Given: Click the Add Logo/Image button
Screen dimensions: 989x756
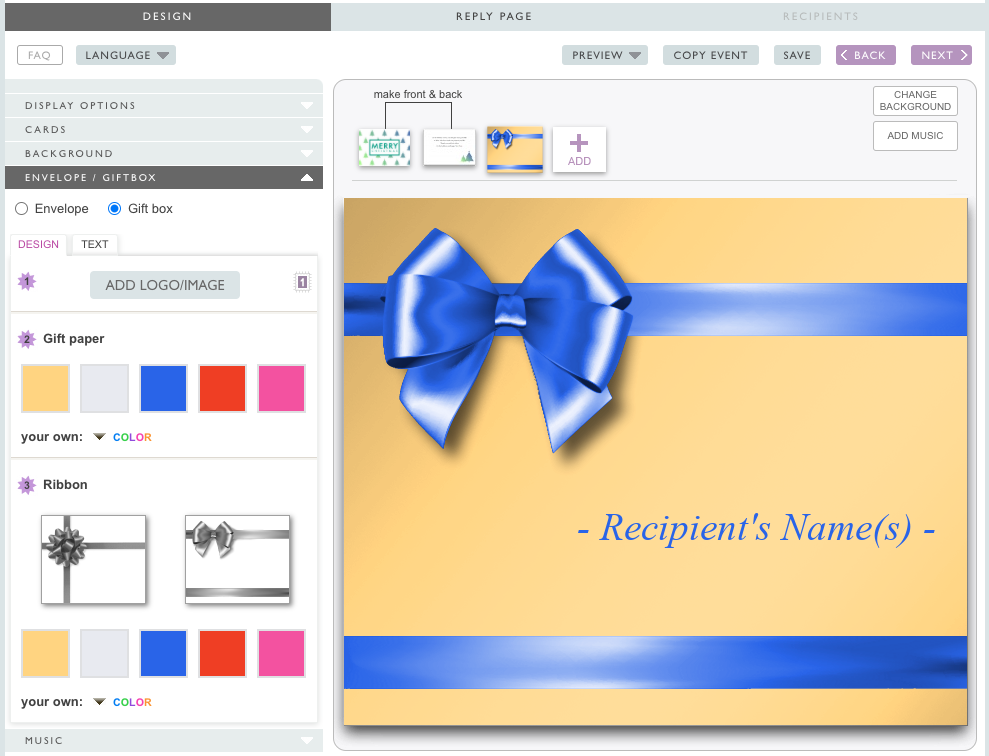Looking at the screenshot, I should coord(165,285).
